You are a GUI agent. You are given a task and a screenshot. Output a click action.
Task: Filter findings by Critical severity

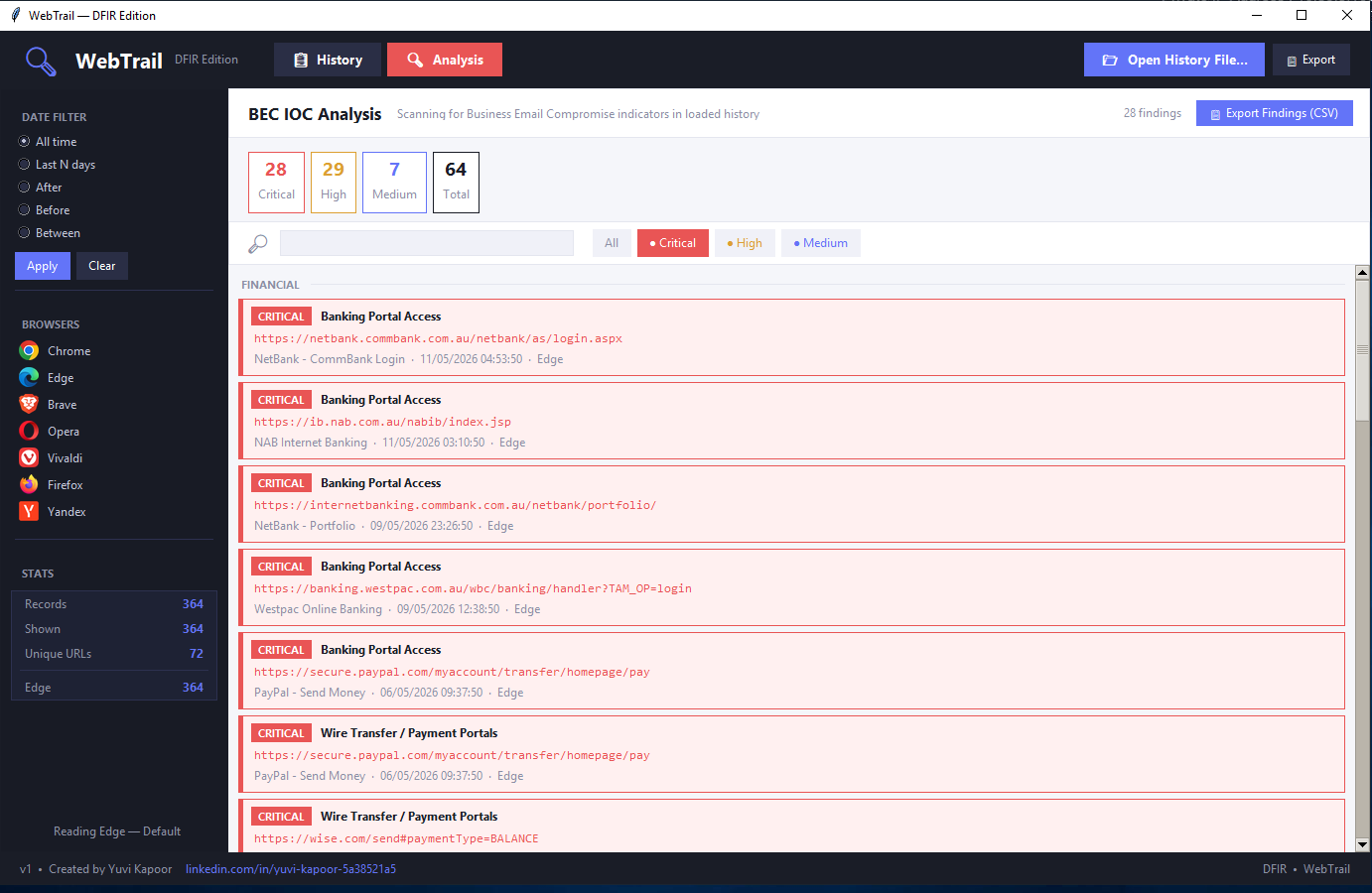(673, 243)
